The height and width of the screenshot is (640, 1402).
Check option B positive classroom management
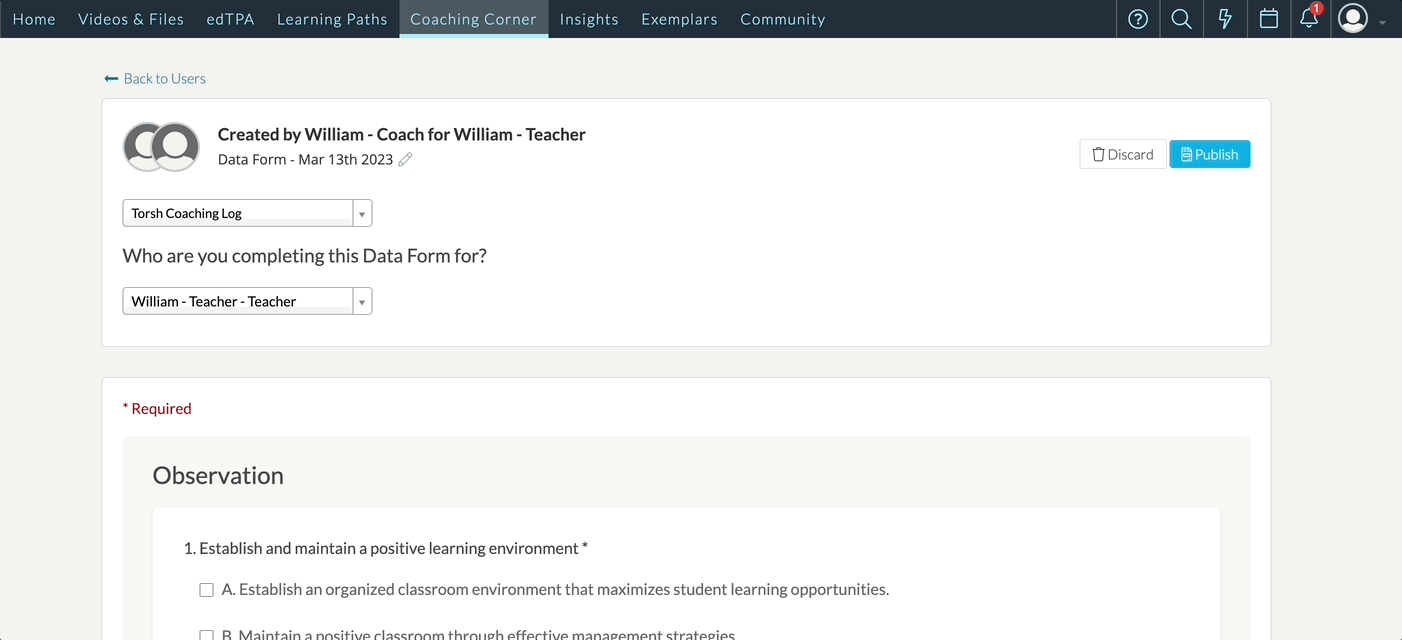[x=207, y=634]
